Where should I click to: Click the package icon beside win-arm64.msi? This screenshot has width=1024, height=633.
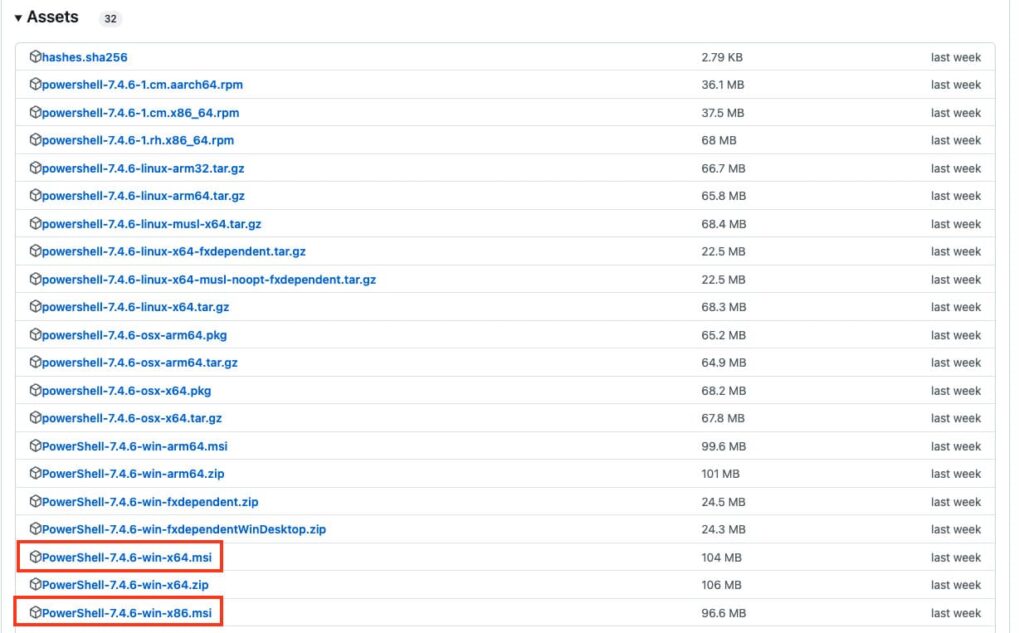(35, 446)
